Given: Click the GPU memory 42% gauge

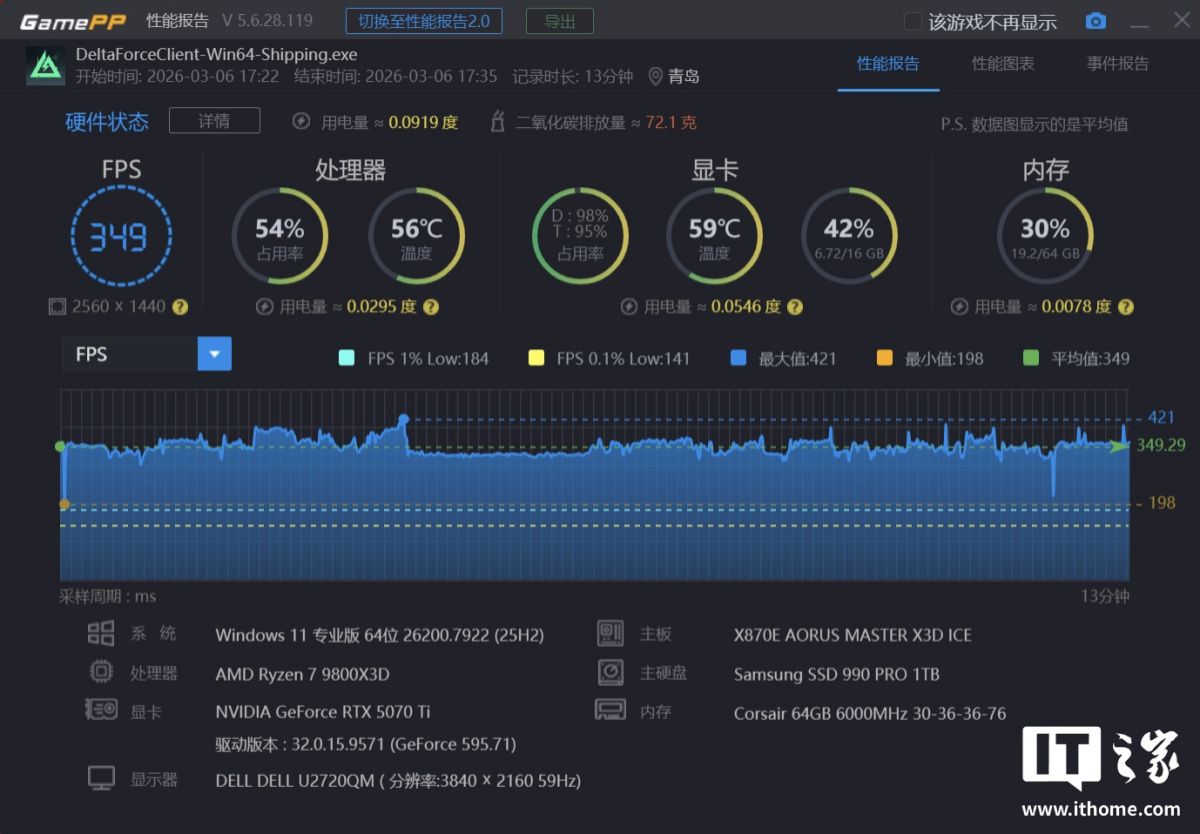Looking at the screenshot, I should point(849,237).
